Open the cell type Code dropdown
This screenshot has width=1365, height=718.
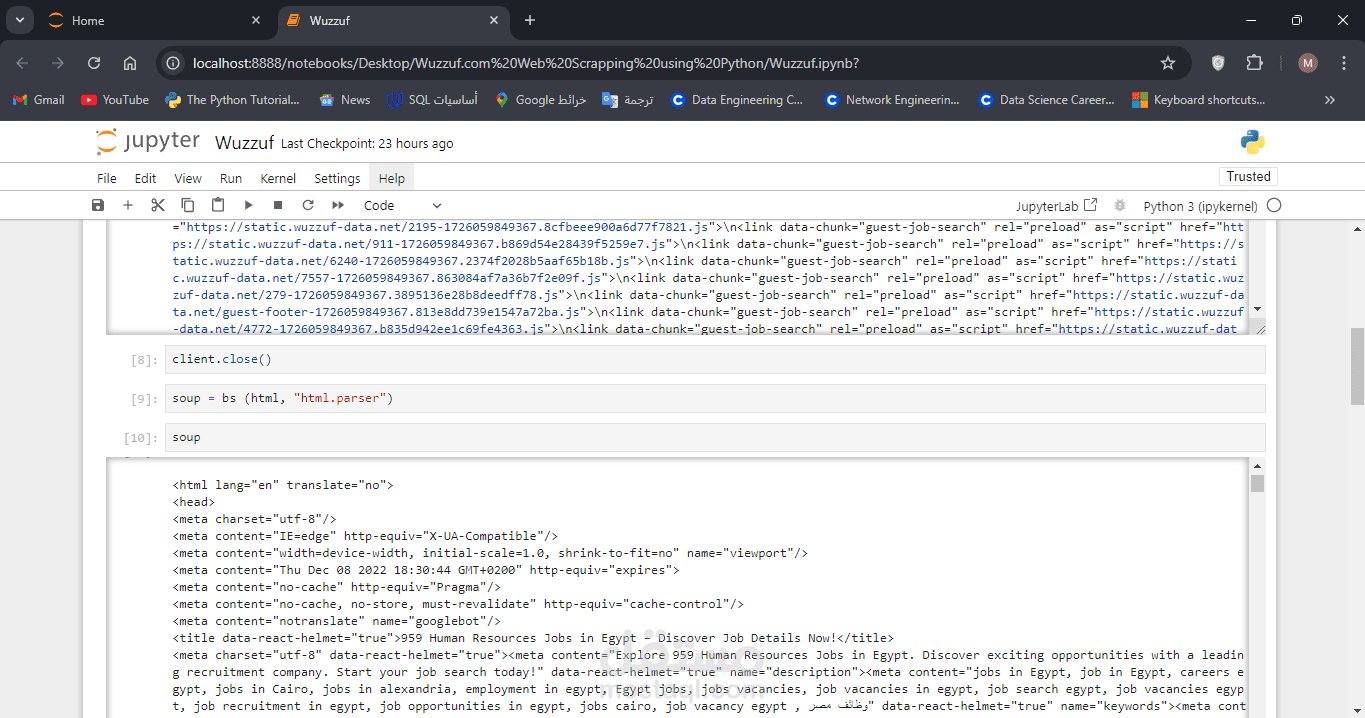point(402,205)
